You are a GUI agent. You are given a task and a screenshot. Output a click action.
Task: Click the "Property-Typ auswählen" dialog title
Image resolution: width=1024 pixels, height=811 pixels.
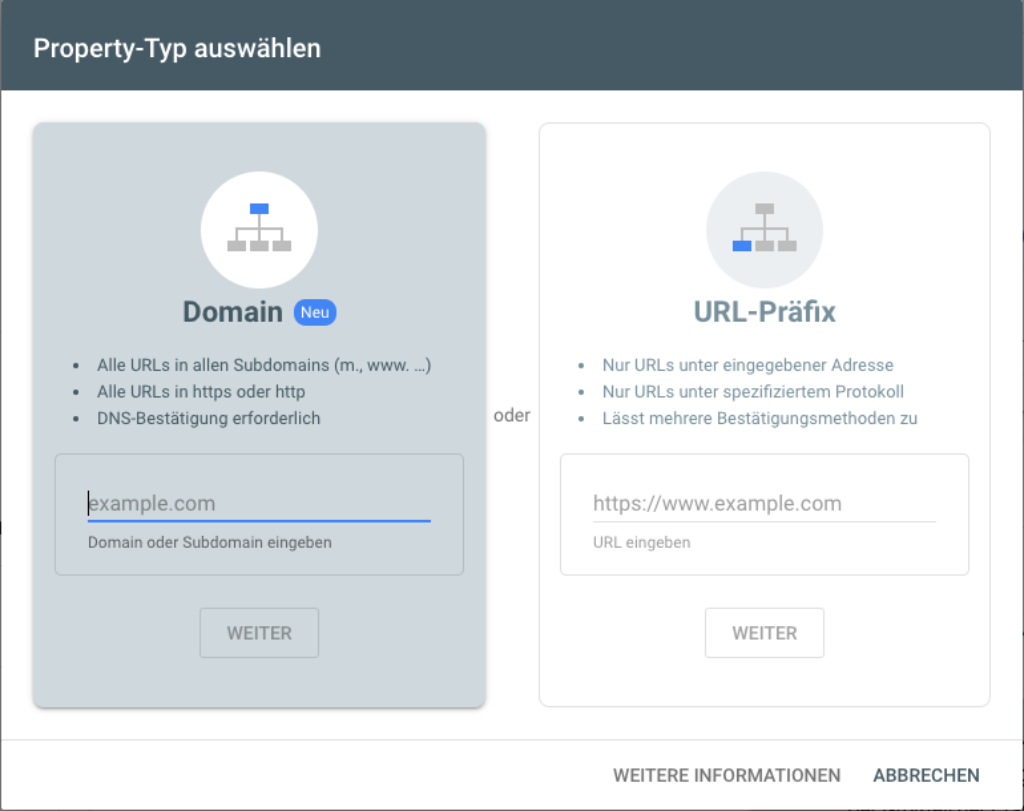pyautogui.click(x=177, y=48)
